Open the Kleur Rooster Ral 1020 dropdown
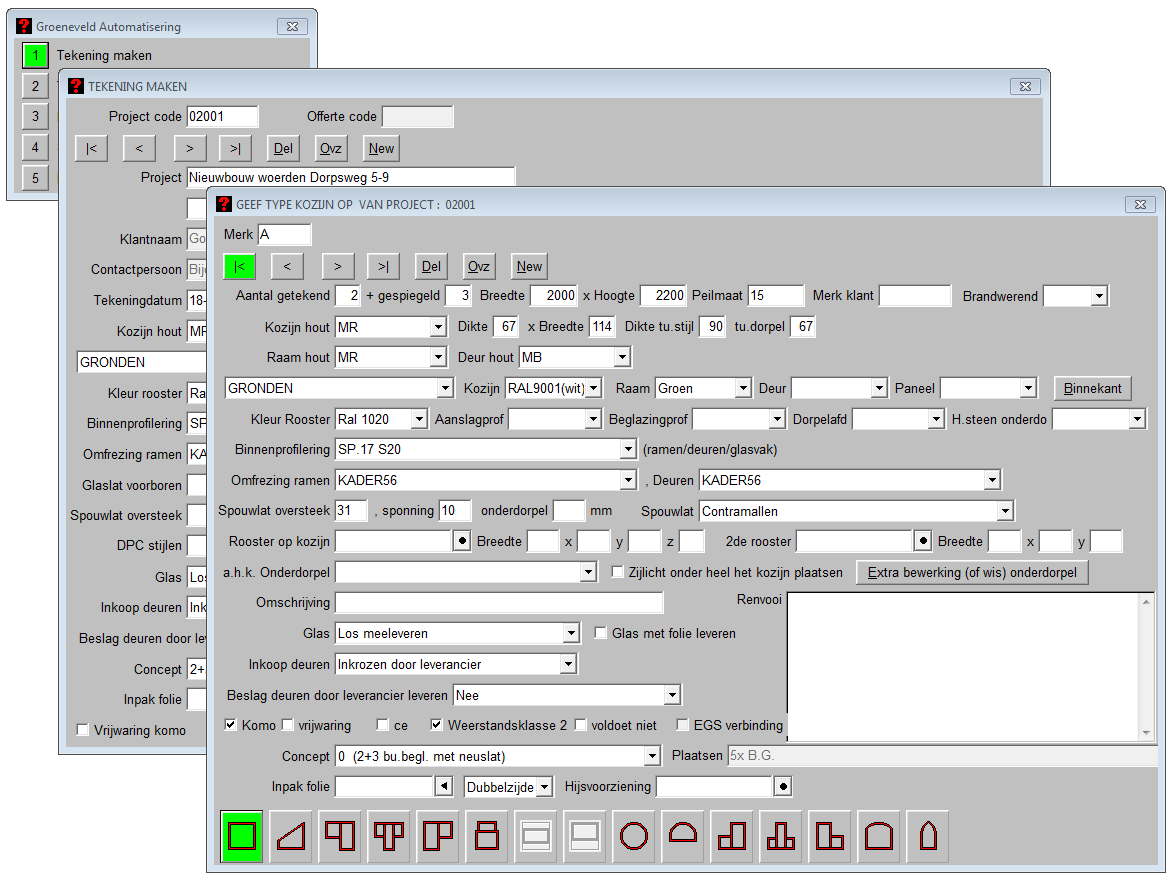The width and height of the screenshot is (1174, 882). pyautogui.click(x=419, y=420)
